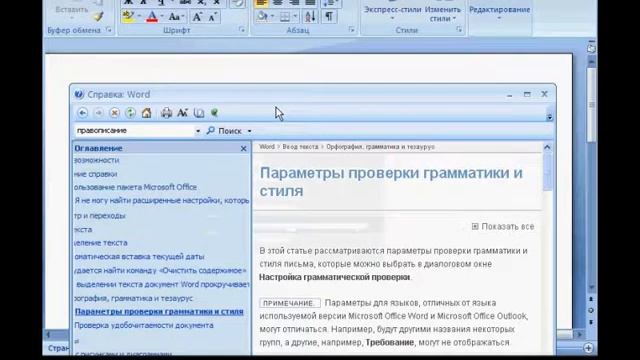Click Select Browse Object circle button
Viewport: 640px width, 360px height.
click(x=591, y=311)
